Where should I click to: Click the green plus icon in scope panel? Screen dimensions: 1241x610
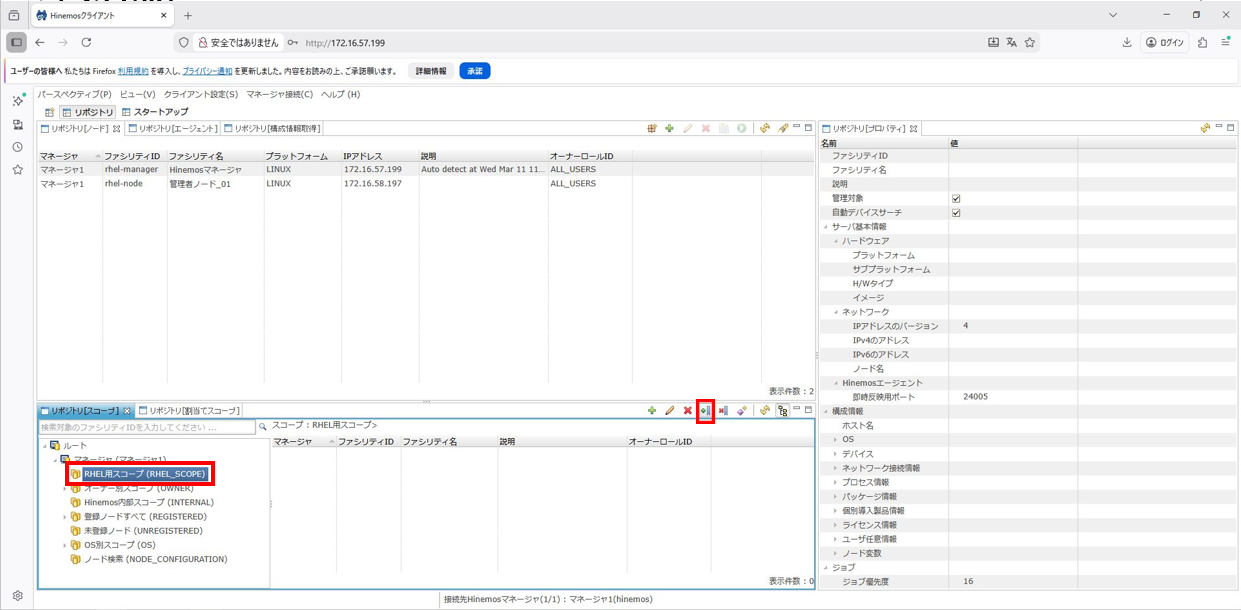point(652,411)
